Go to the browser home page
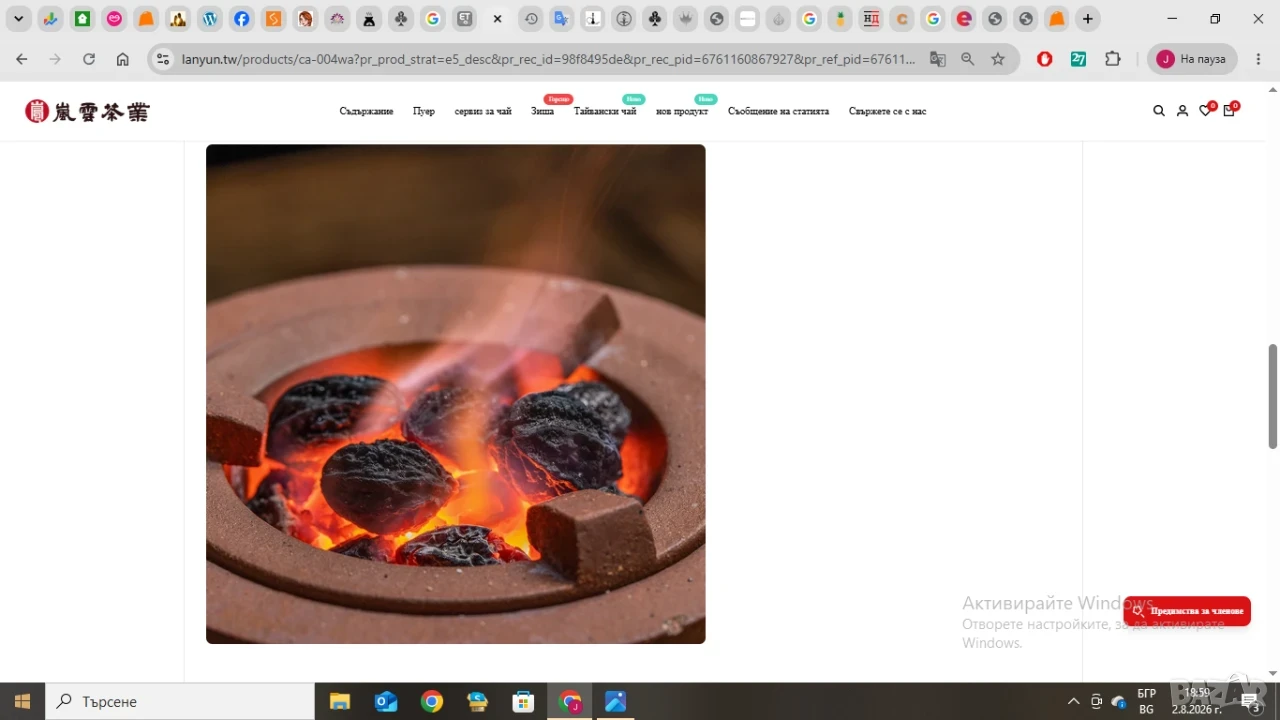This screenshot has width=1280, height=720. [x=122, y=59]
